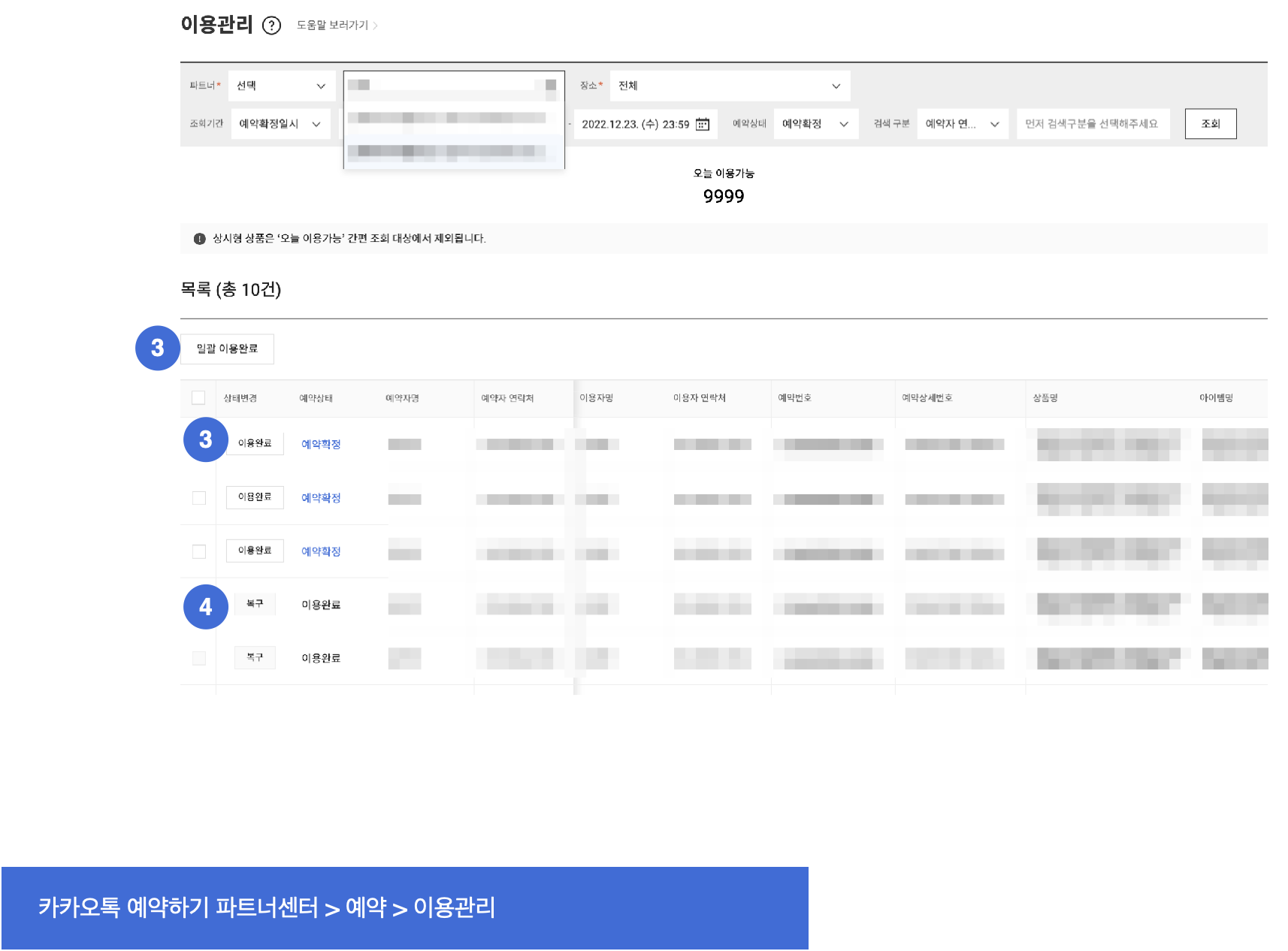Click 이용완료 button in the second row
The width and height of the screenshot is (1288, 951).
[x=255, y=497]
